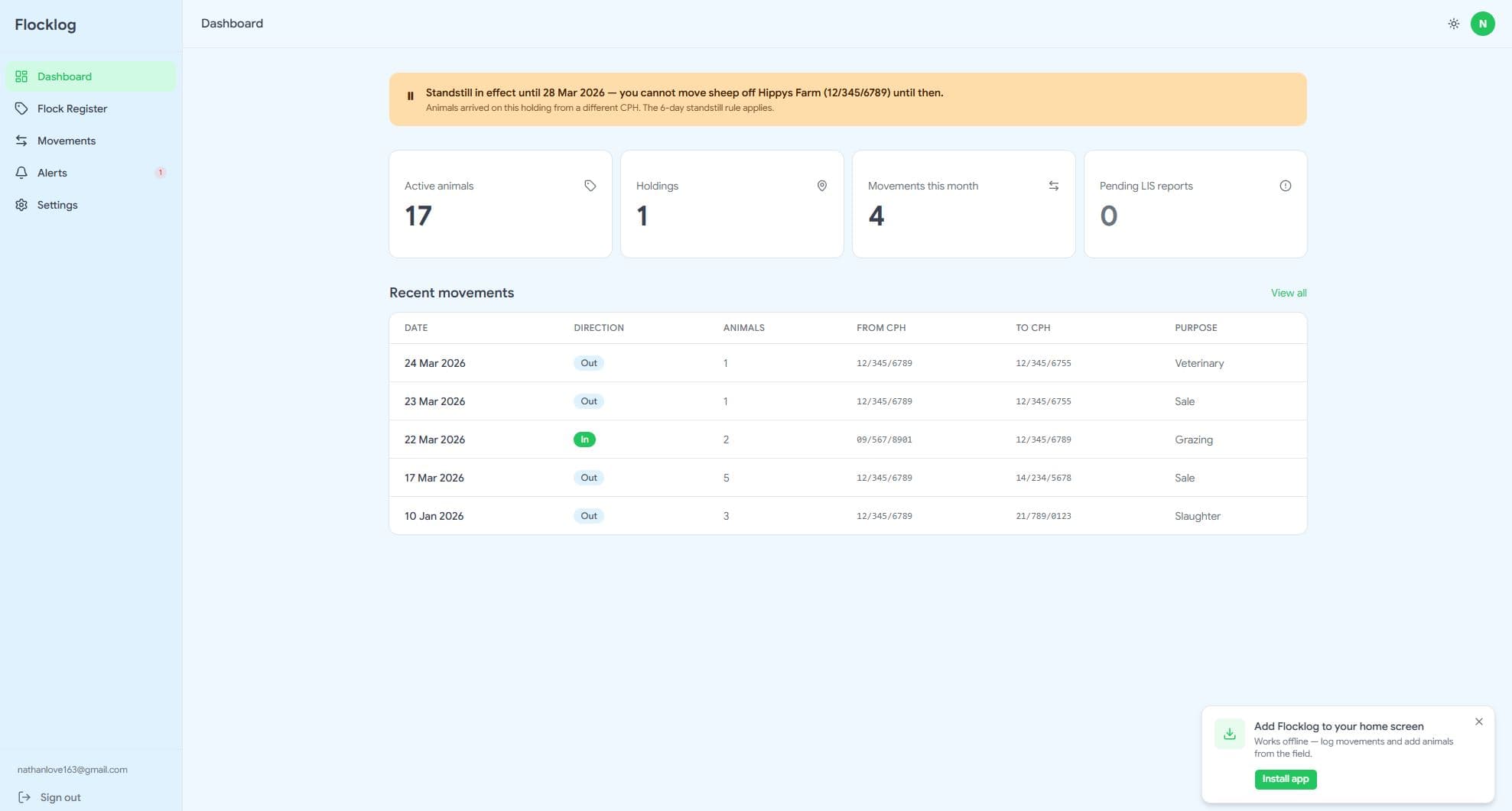
Task: Click the swap arrows icon on Movements card
Action: click(x=1054, y=186)
